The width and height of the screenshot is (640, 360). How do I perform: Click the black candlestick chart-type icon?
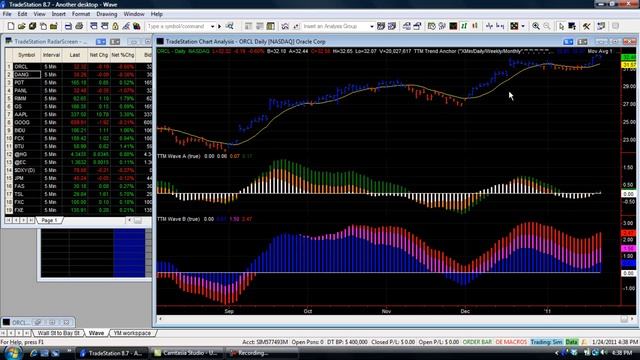click(453, 26)
